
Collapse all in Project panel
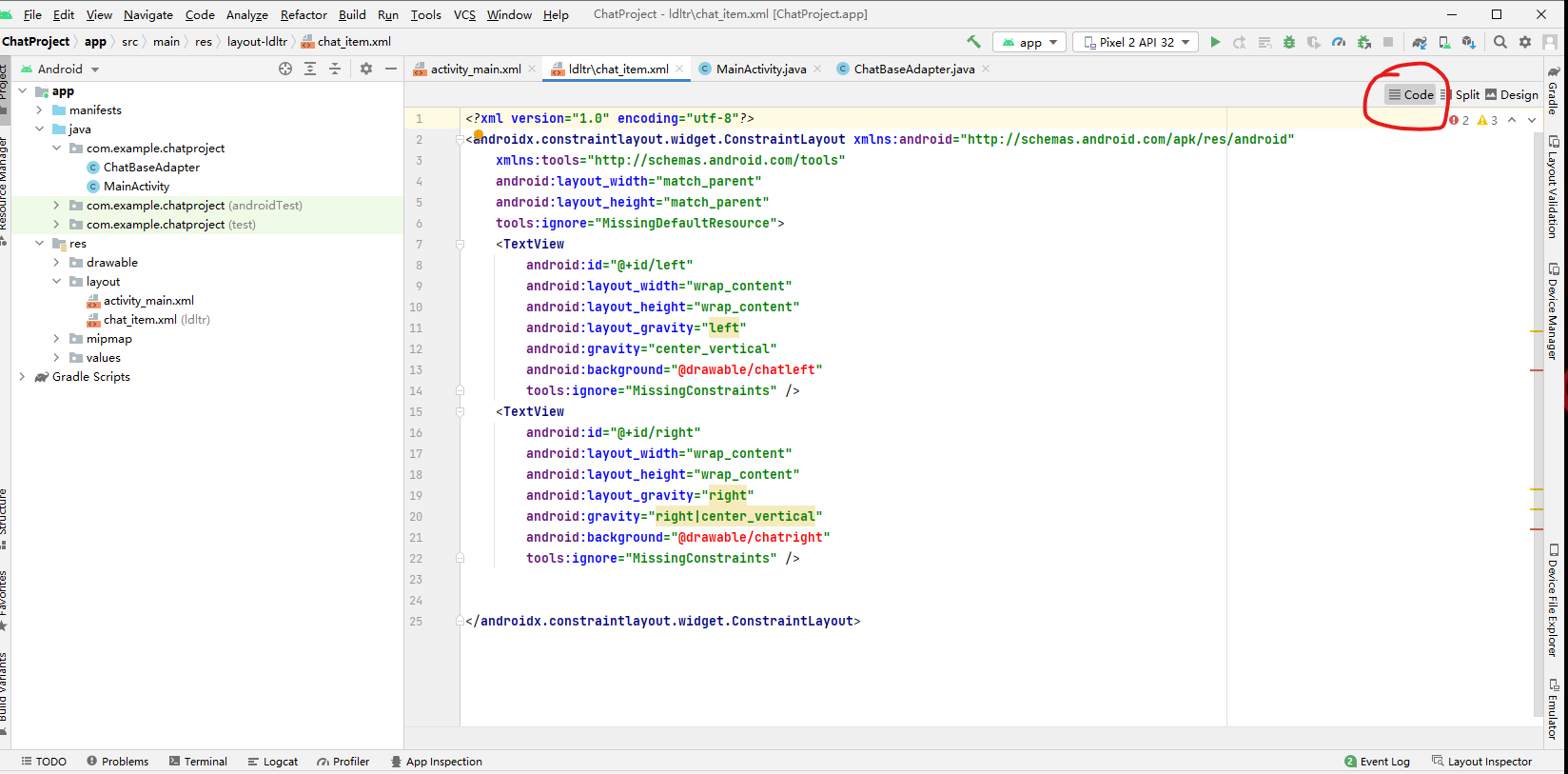(335, 69)
